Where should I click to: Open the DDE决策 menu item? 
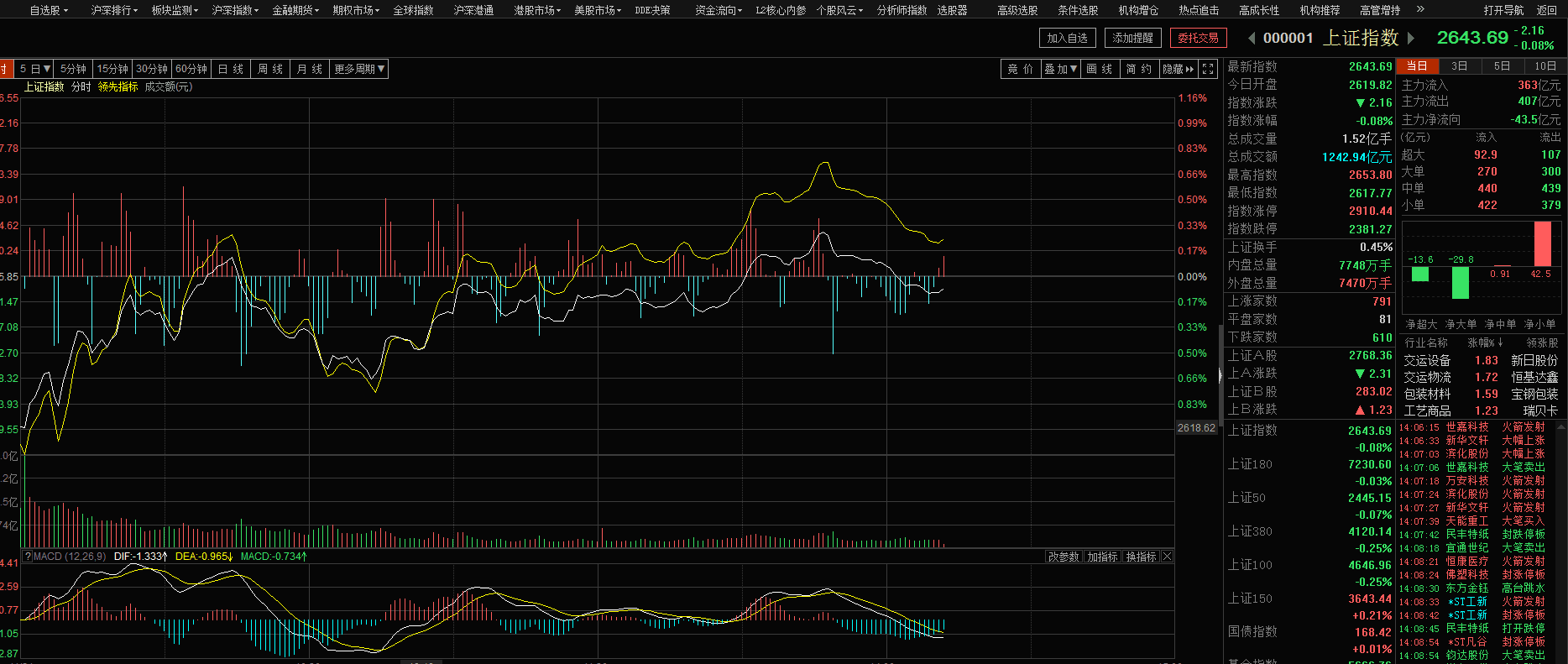pos(652,10)
